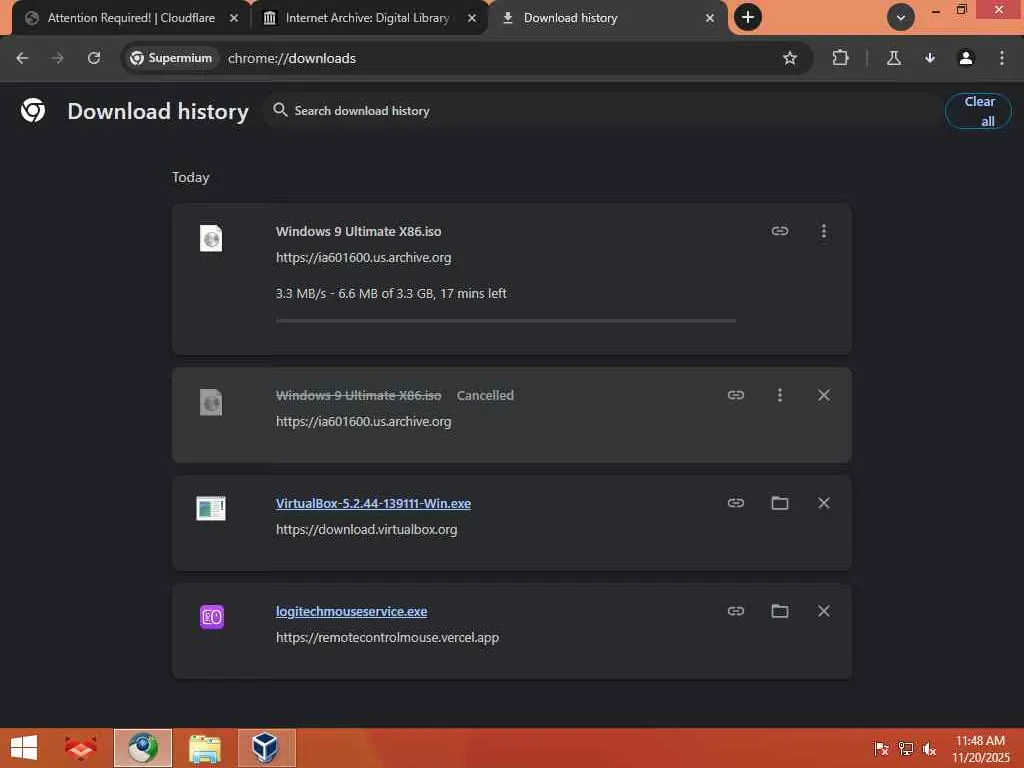
Task: Click the Search download history field
Action: tap(601, 110)
